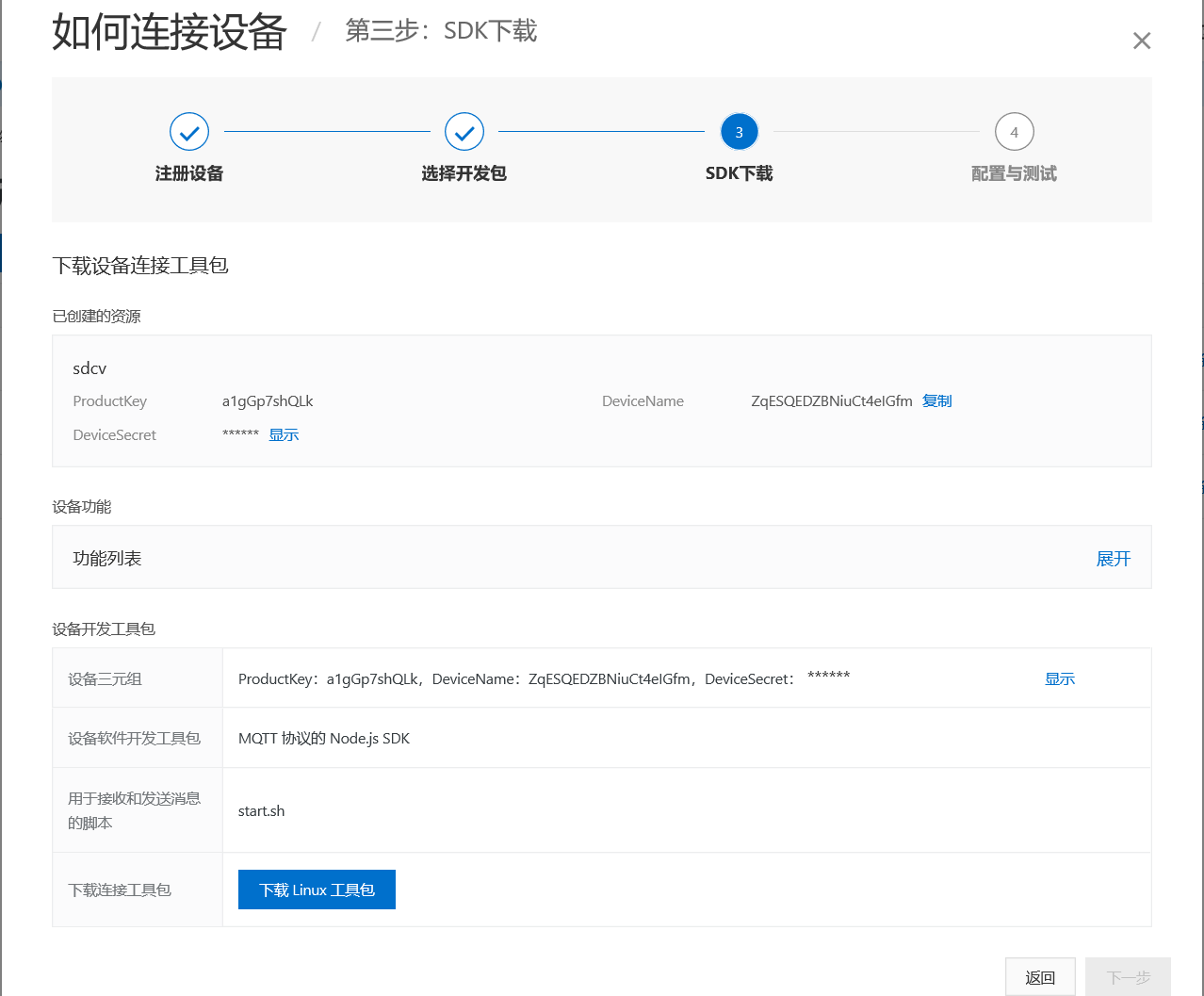Select the SDK下载 step label
The width and height of the screenshot is (1204, 996).
(x=739, y=173)
